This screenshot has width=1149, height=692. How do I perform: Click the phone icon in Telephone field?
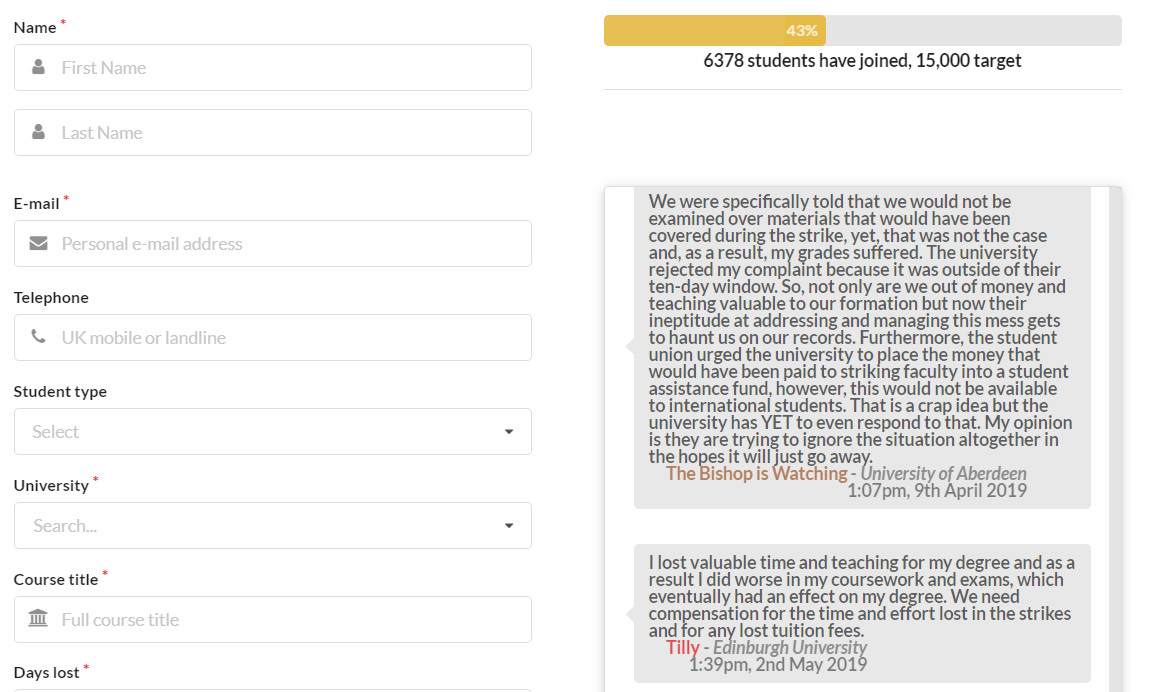[38, 336]
